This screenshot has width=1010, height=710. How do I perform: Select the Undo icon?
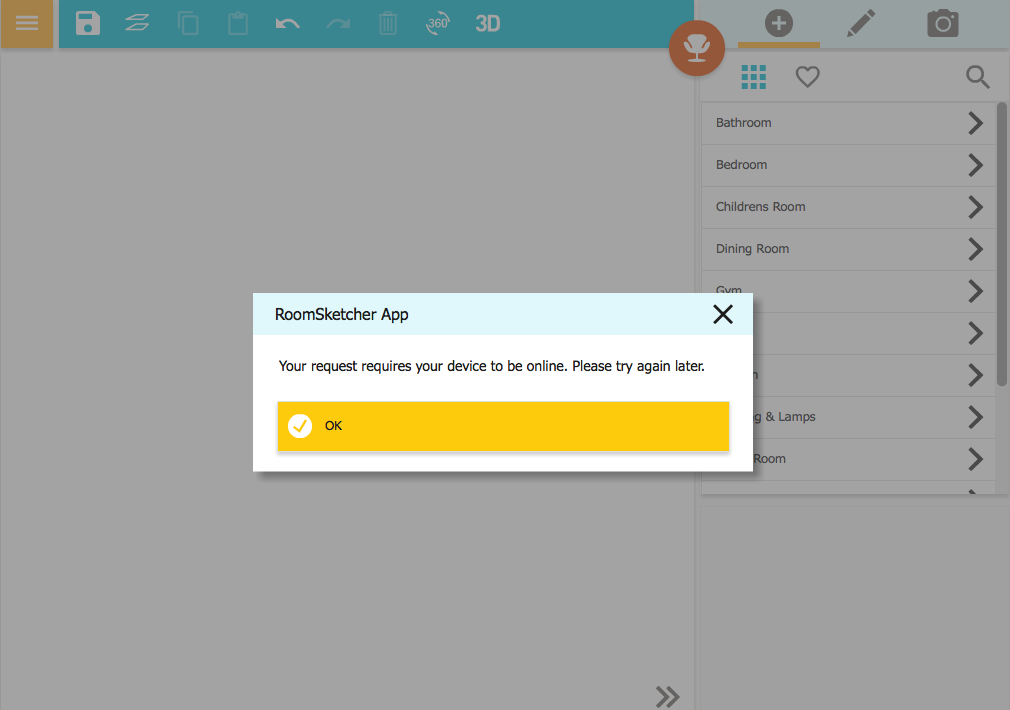coord(288,23)
